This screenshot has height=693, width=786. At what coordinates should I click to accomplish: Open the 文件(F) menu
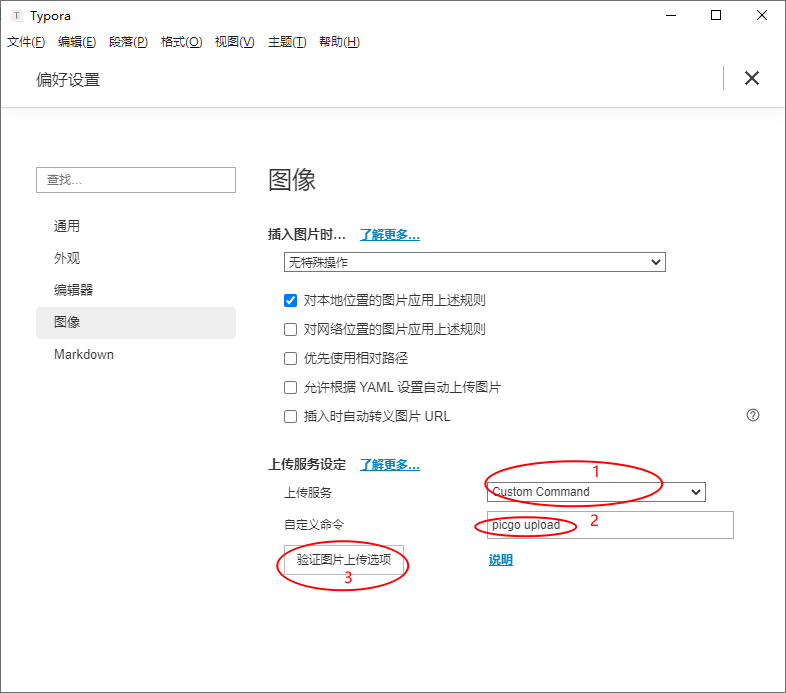click(26, 42)
